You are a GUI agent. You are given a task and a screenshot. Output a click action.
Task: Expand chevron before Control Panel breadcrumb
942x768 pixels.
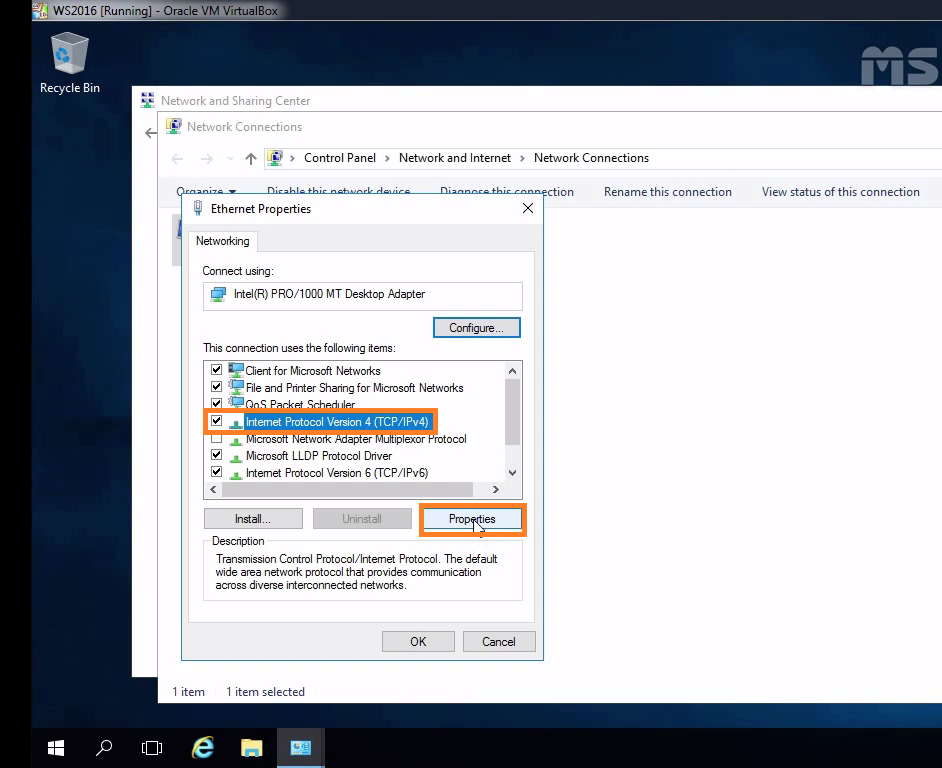[x=293, y=158]
